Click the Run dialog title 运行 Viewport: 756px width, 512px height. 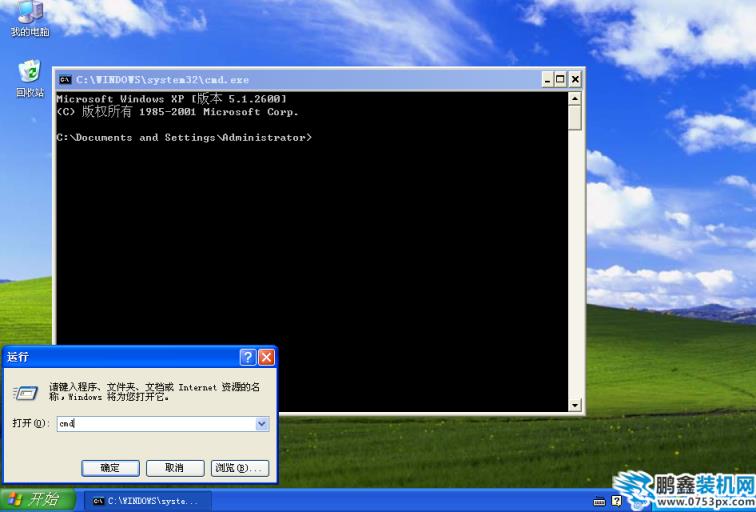[x=18, y=357]
